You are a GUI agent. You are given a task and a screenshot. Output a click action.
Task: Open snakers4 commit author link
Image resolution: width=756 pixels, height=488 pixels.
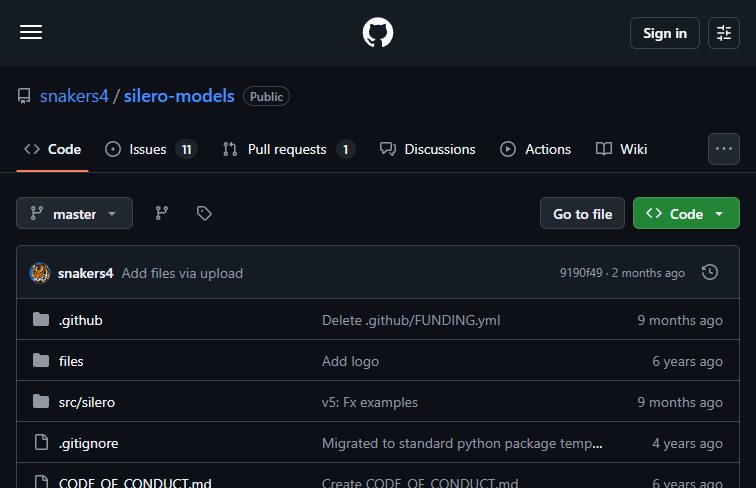coord(85,273)
